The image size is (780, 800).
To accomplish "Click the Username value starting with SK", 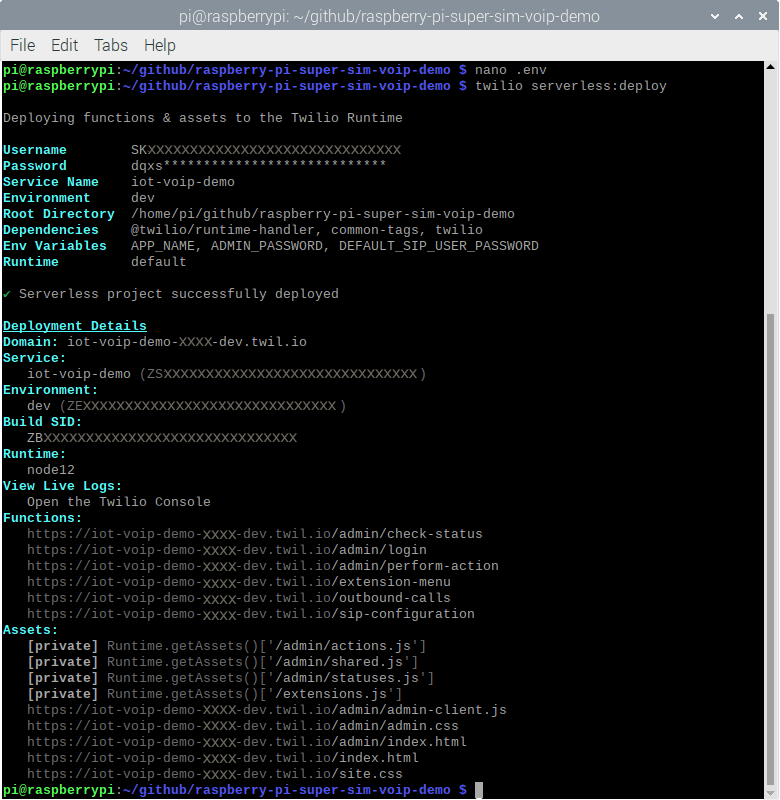I will pos(266,149).
